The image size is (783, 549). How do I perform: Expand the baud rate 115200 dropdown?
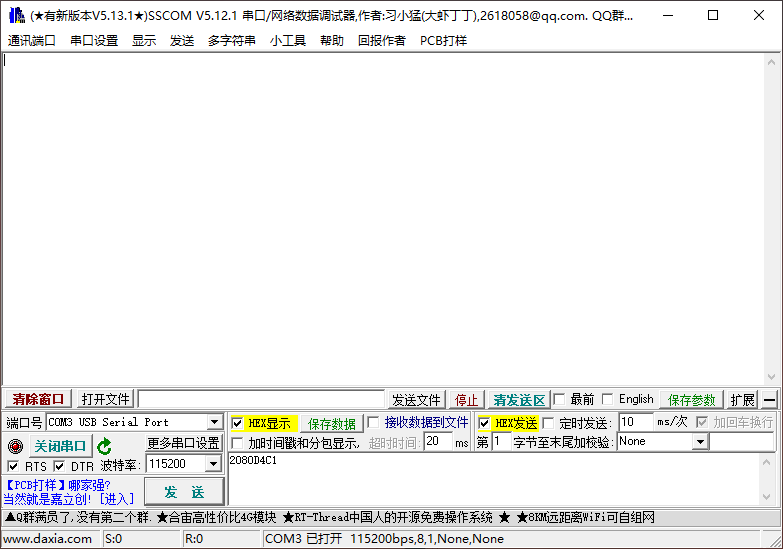click(212, 464)
